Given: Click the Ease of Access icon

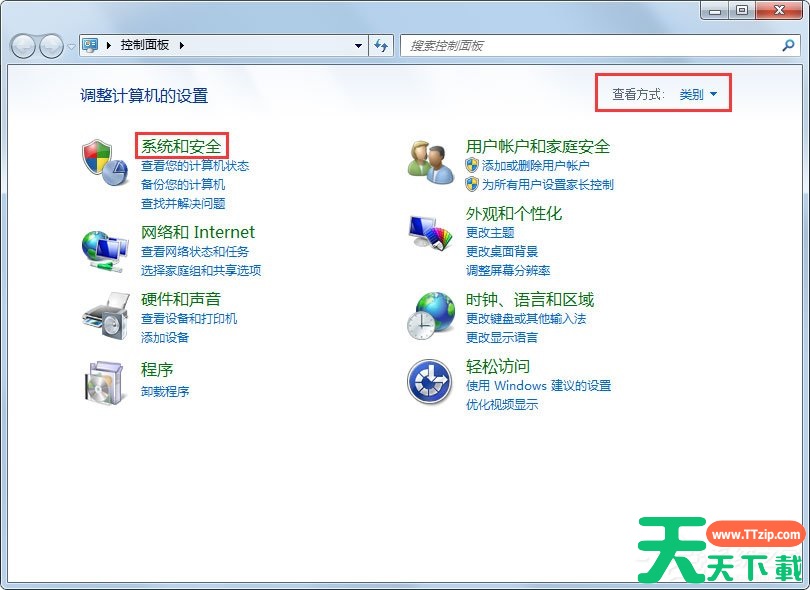Looking at the screenshot, I should point(429,382).
